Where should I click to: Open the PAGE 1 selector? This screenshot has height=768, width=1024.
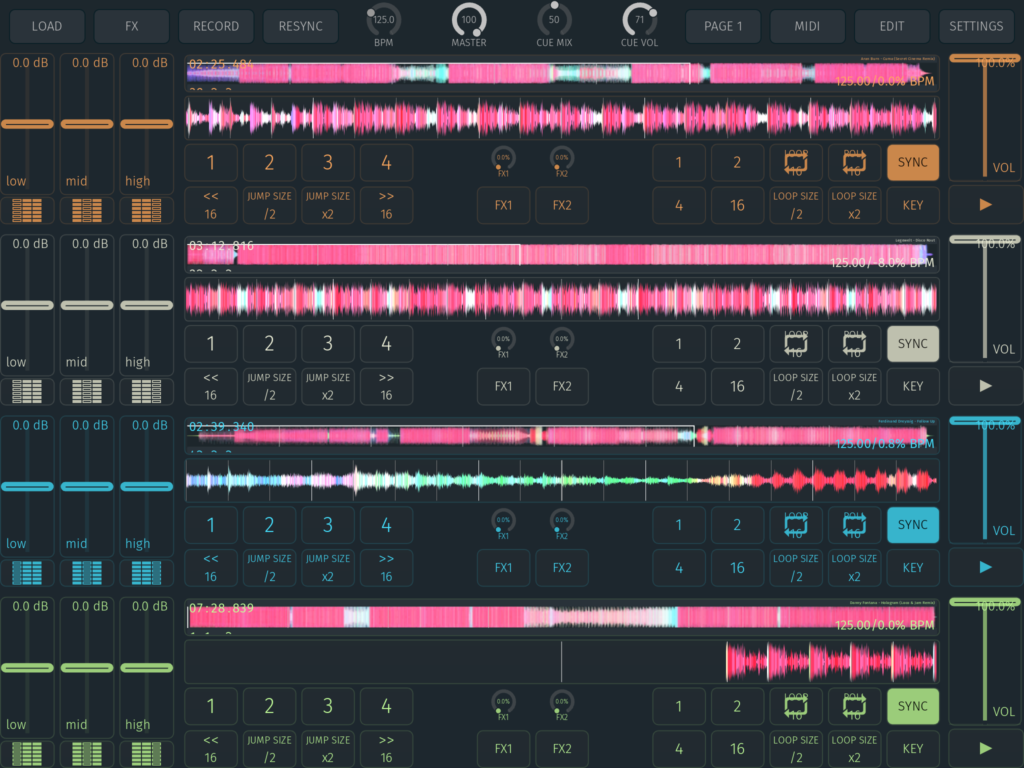(x=722, y=26)
